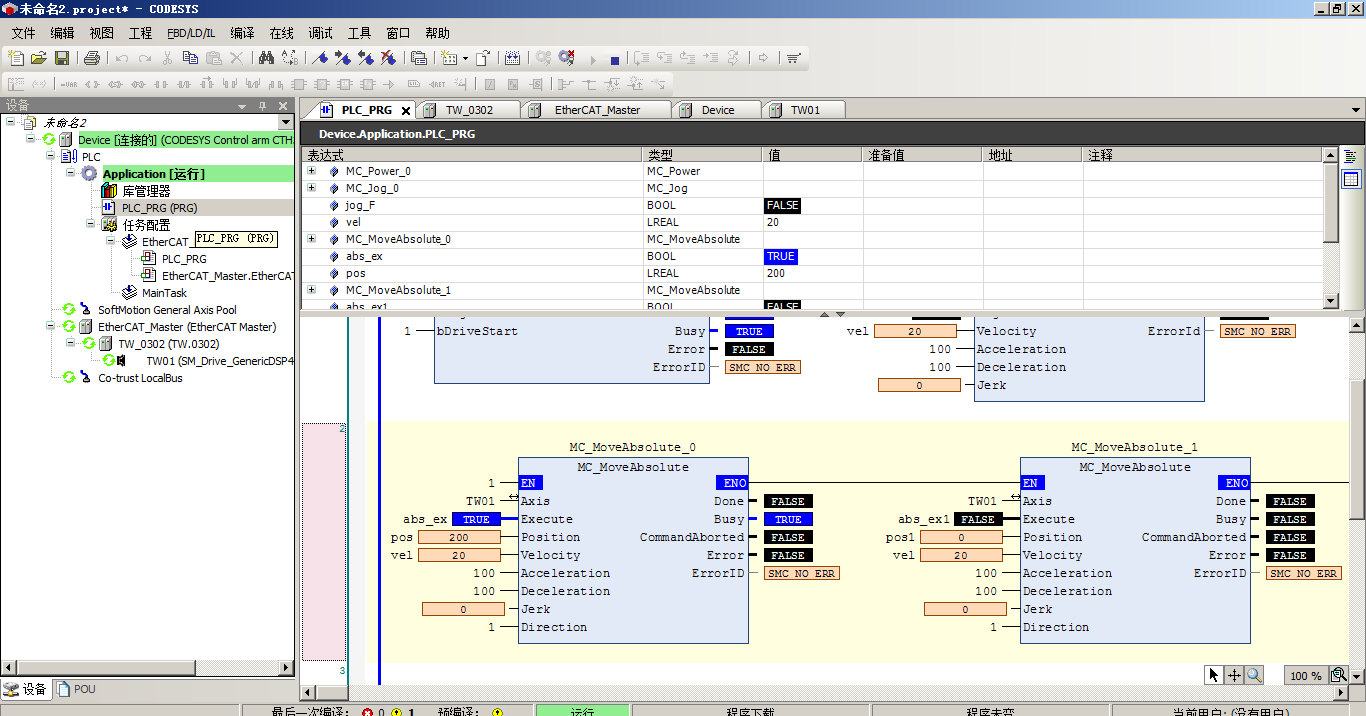
Task: Save the project with the floppy icon
Action: point(62,59)
